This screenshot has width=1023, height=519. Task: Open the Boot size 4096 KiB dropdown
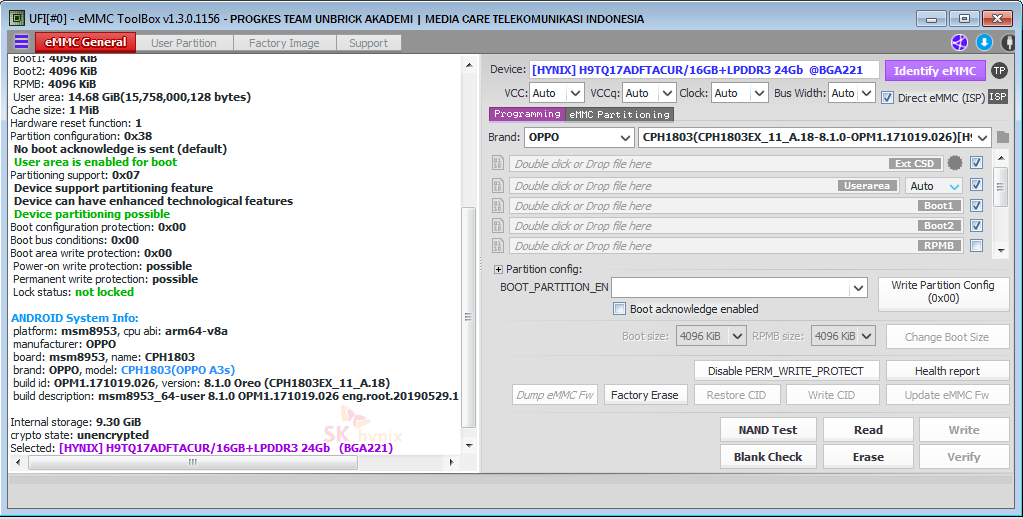[710, 336]
